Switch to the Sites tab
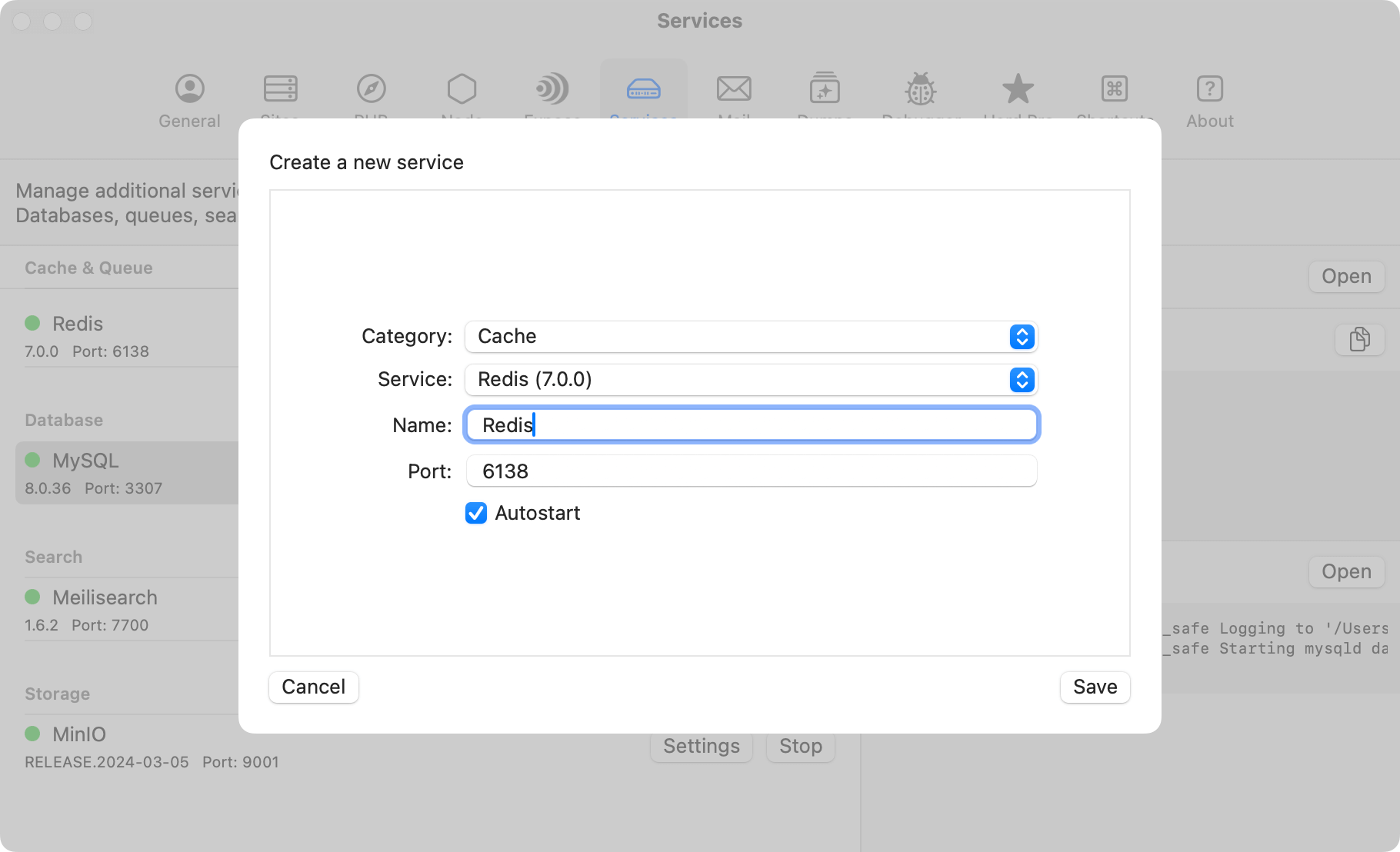This screenshot has width=1400, height=852. pyautogui.click(x=280, y=88)
